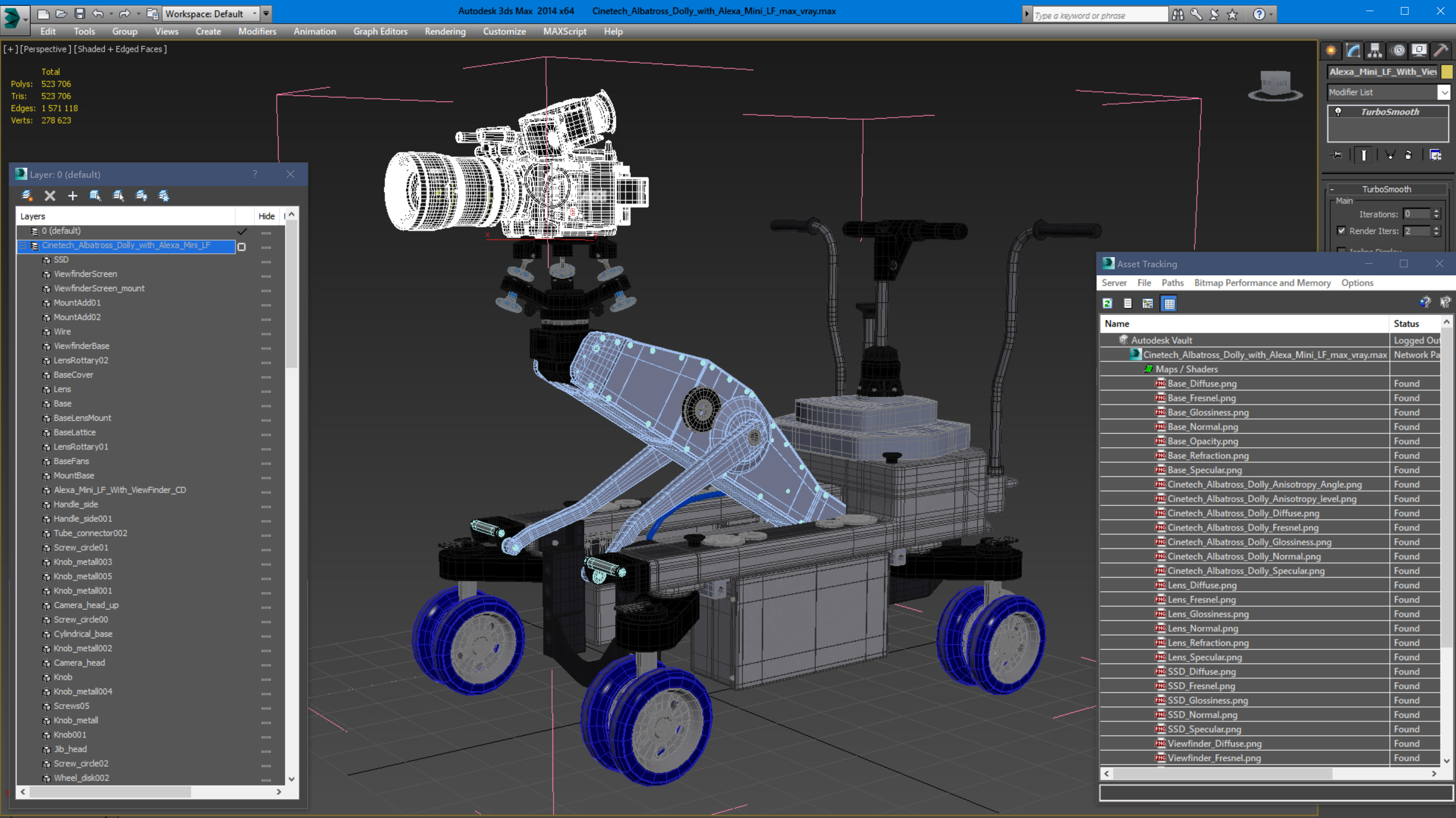This screenshot has height=818, width=1456.
Task: Open the Utilities hammer panel tab
Action: pos(1441,51)
